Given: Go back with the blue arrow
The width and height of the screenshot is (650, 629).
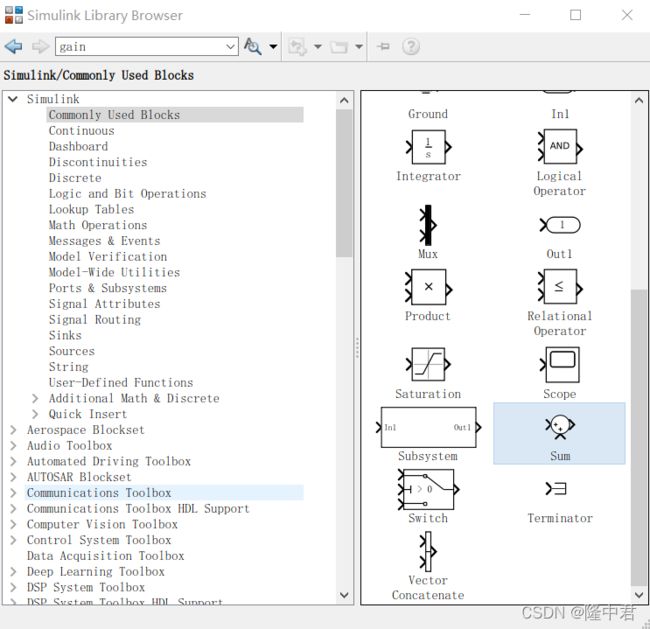Looking at the screenshot, I should 14,46.
